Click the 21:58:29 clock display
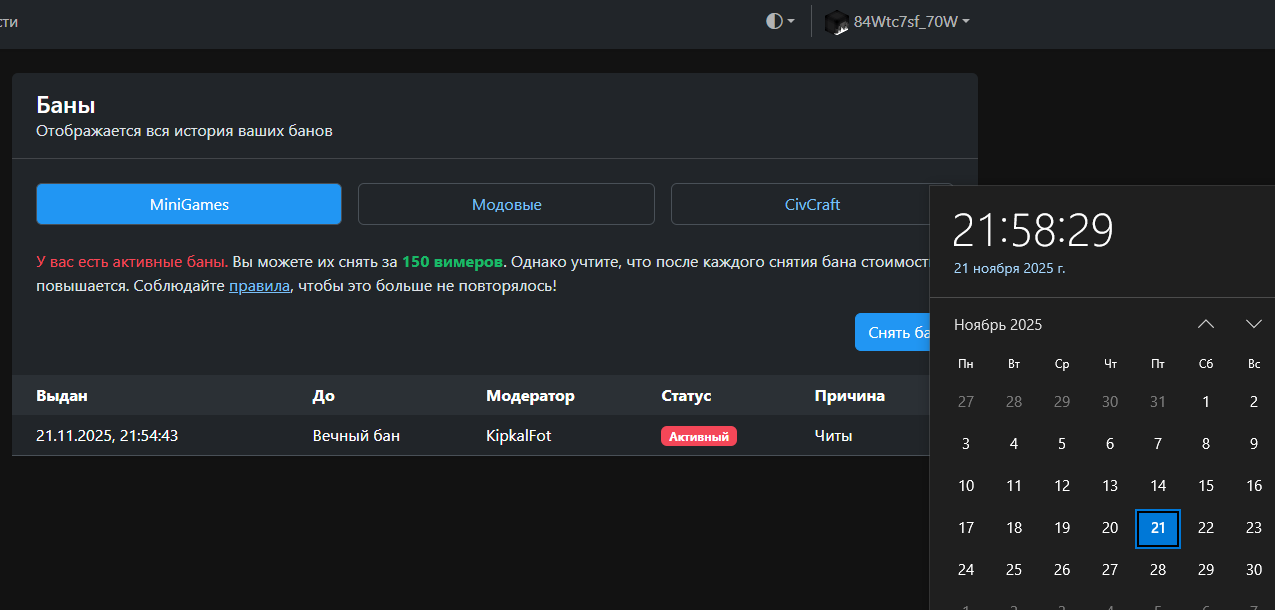 tap(1032, 231)
